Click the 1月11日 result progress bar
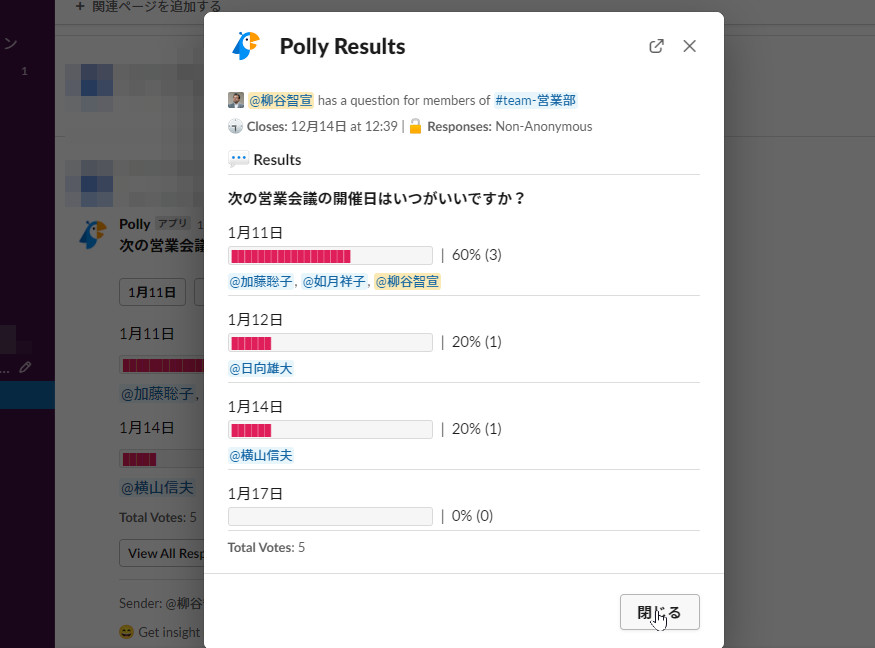The width and height of the screenshot is (875, 648). tap(330, 255)
